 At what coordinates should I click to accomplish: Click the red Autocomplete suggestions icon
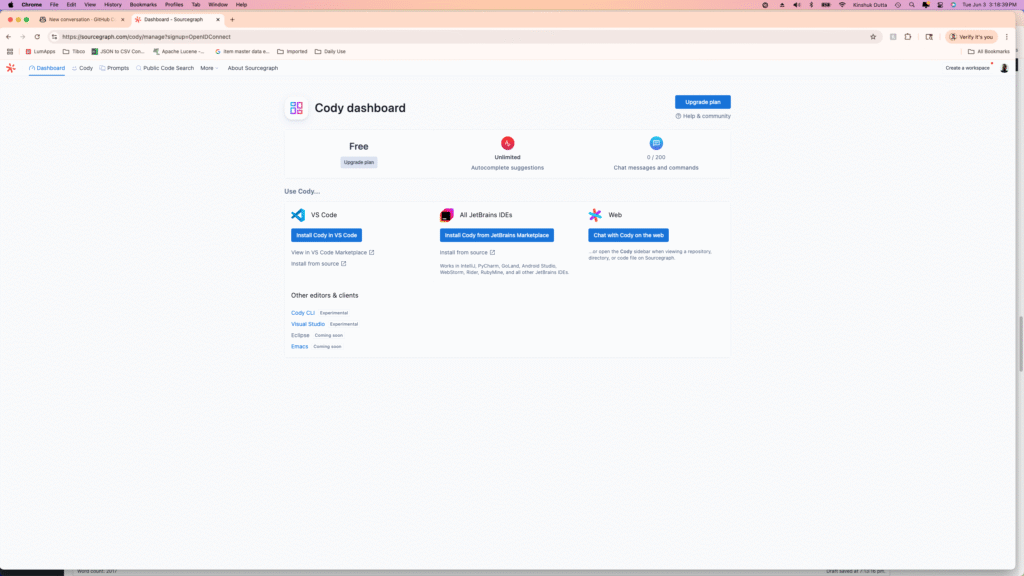point(507,143)
